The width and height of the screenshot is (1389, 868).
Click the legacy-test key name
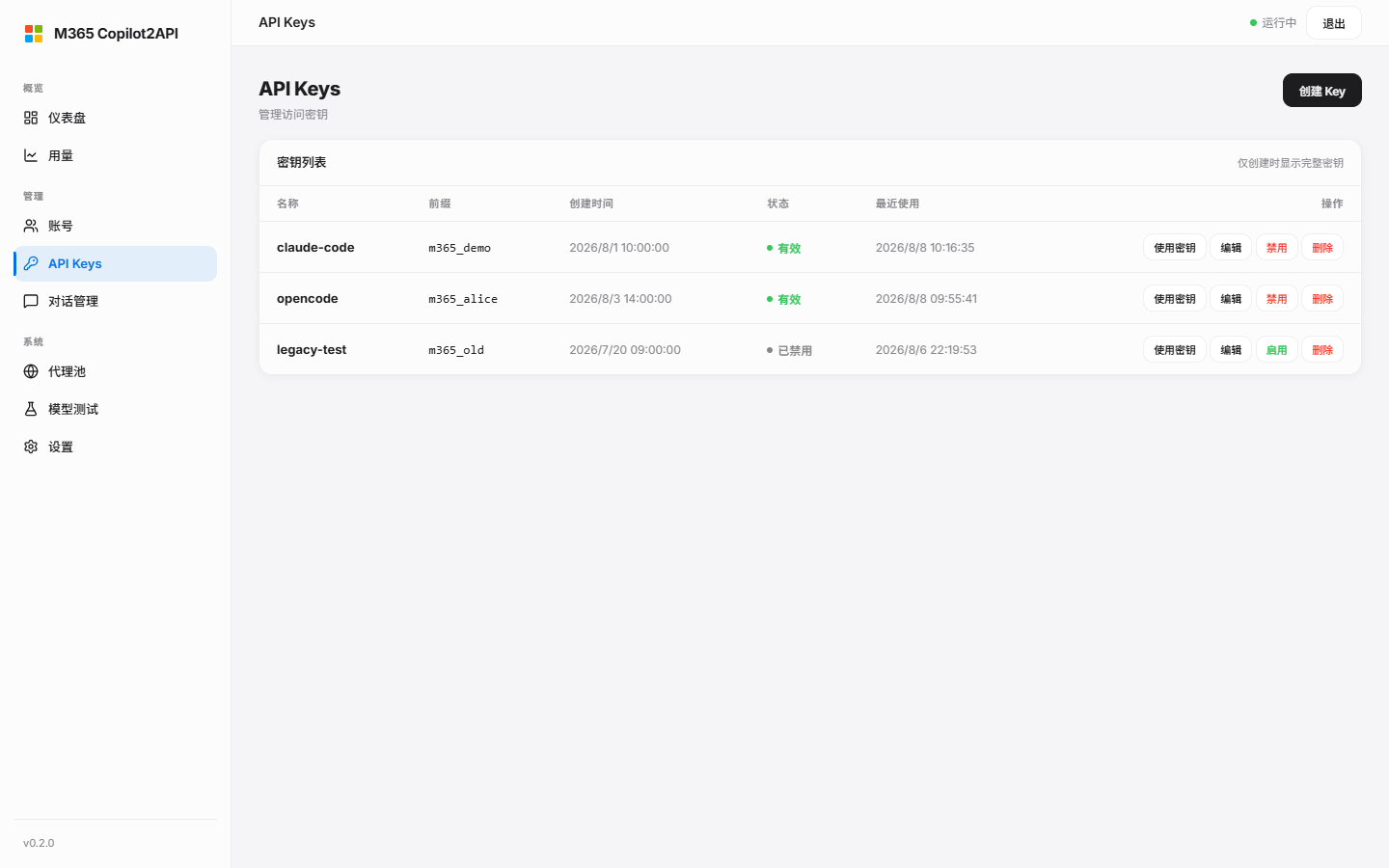click(x=312, y=350)
